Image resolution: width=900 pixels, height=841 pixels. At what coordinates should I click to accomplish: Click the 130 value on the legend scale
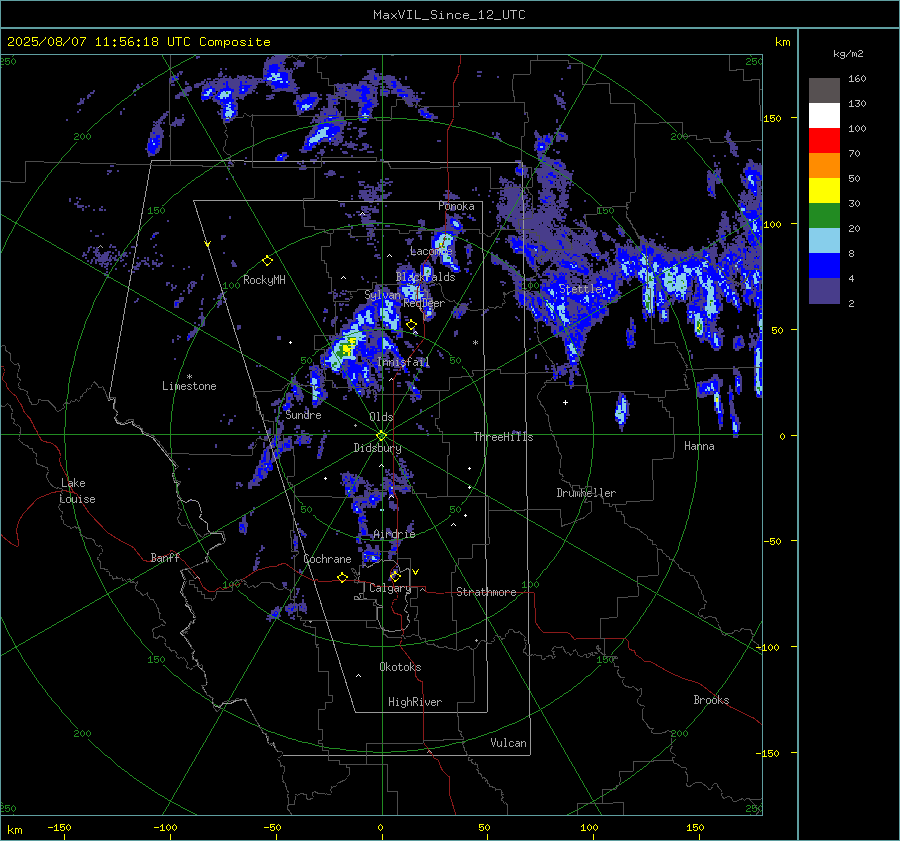click(x=857, y=103)
